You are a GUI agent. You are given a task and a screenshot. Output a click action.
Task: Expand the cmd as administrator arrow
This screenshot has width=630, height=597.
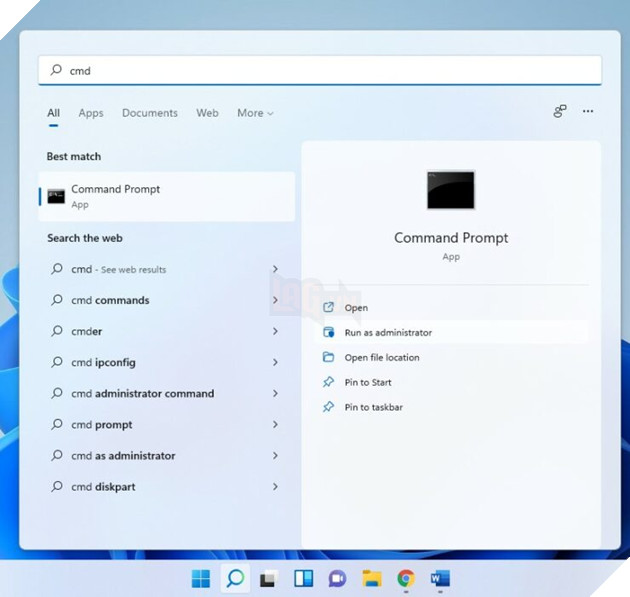click(275, 455)
